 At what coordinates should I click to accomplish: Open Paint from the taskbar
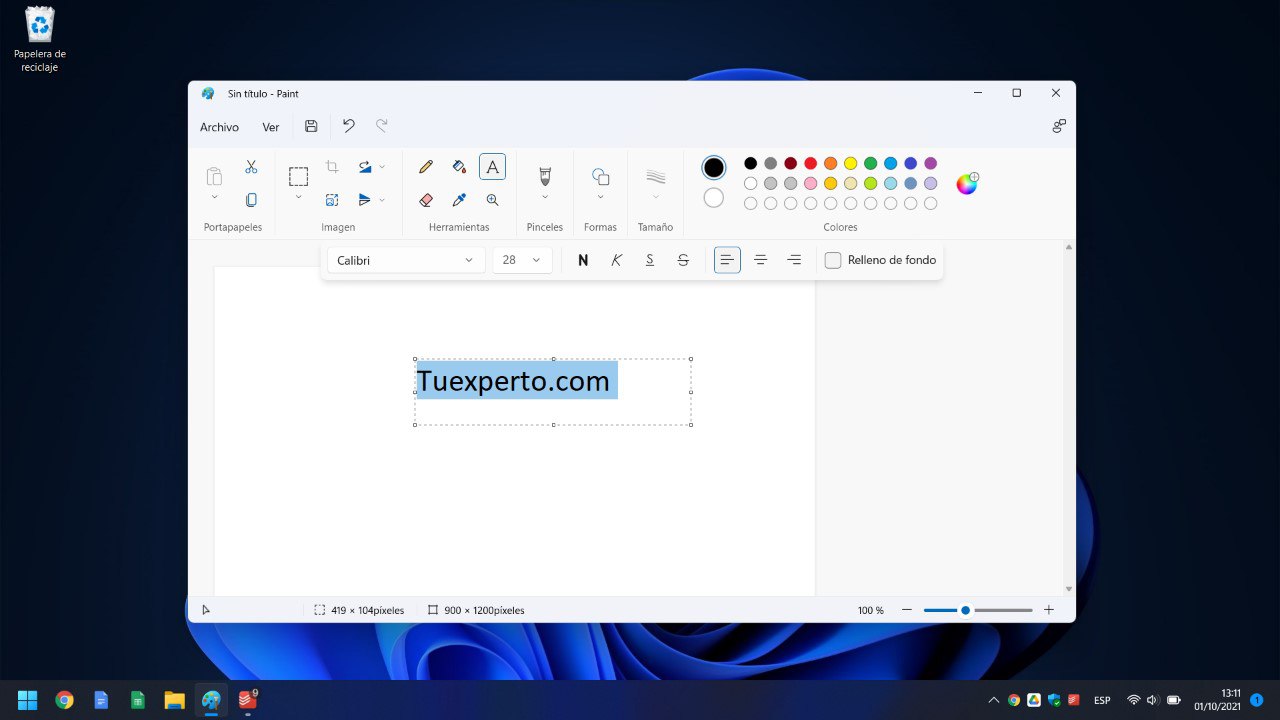pyautogui.click(x=210, y=699)
